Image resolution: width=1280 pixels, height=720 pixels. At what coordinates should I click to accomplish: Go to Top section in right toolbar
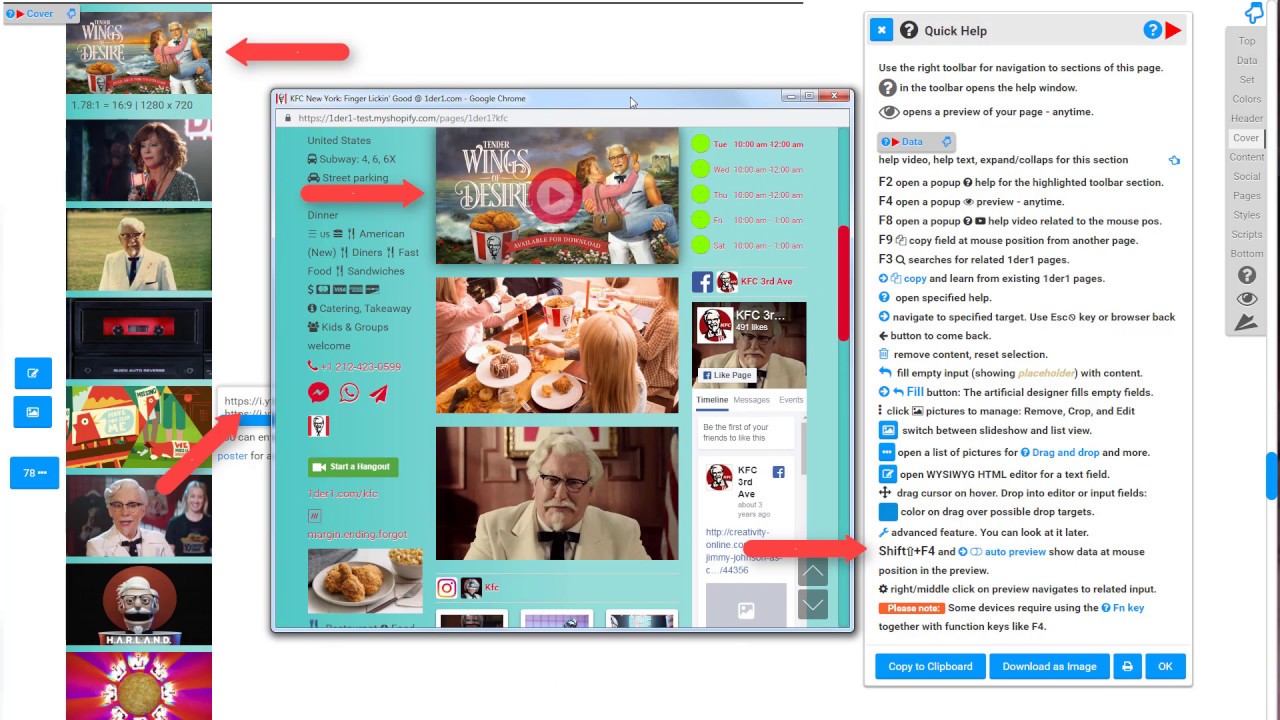[x=1246, y=41]
